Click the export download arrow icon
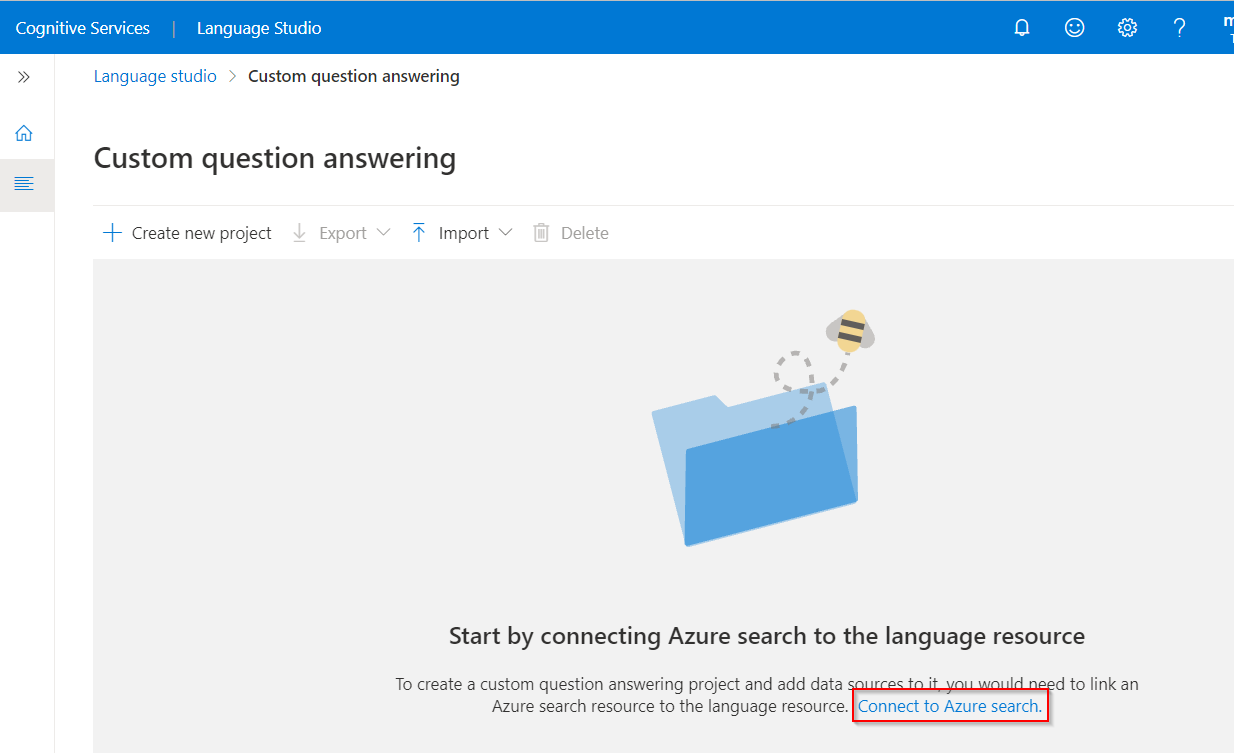Image resolution: width=1234 pixels, height=753 pixels. tap(299, 232)
